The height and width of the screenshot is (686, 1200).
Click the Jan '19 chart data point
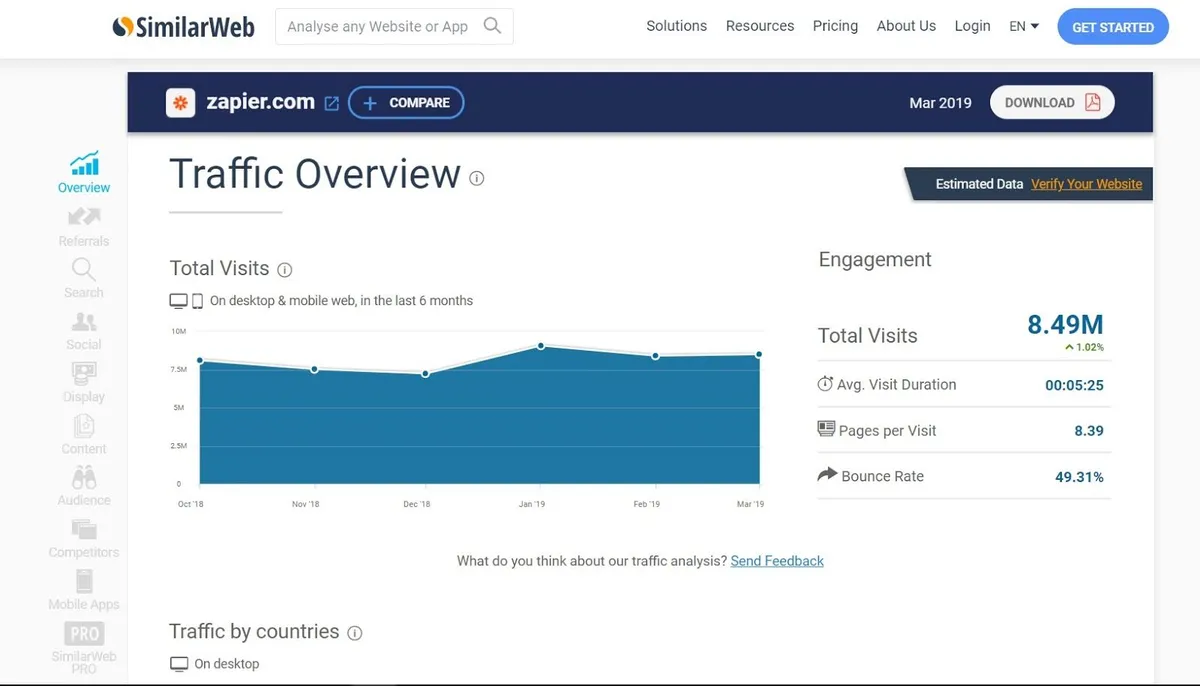coord(541,346)
